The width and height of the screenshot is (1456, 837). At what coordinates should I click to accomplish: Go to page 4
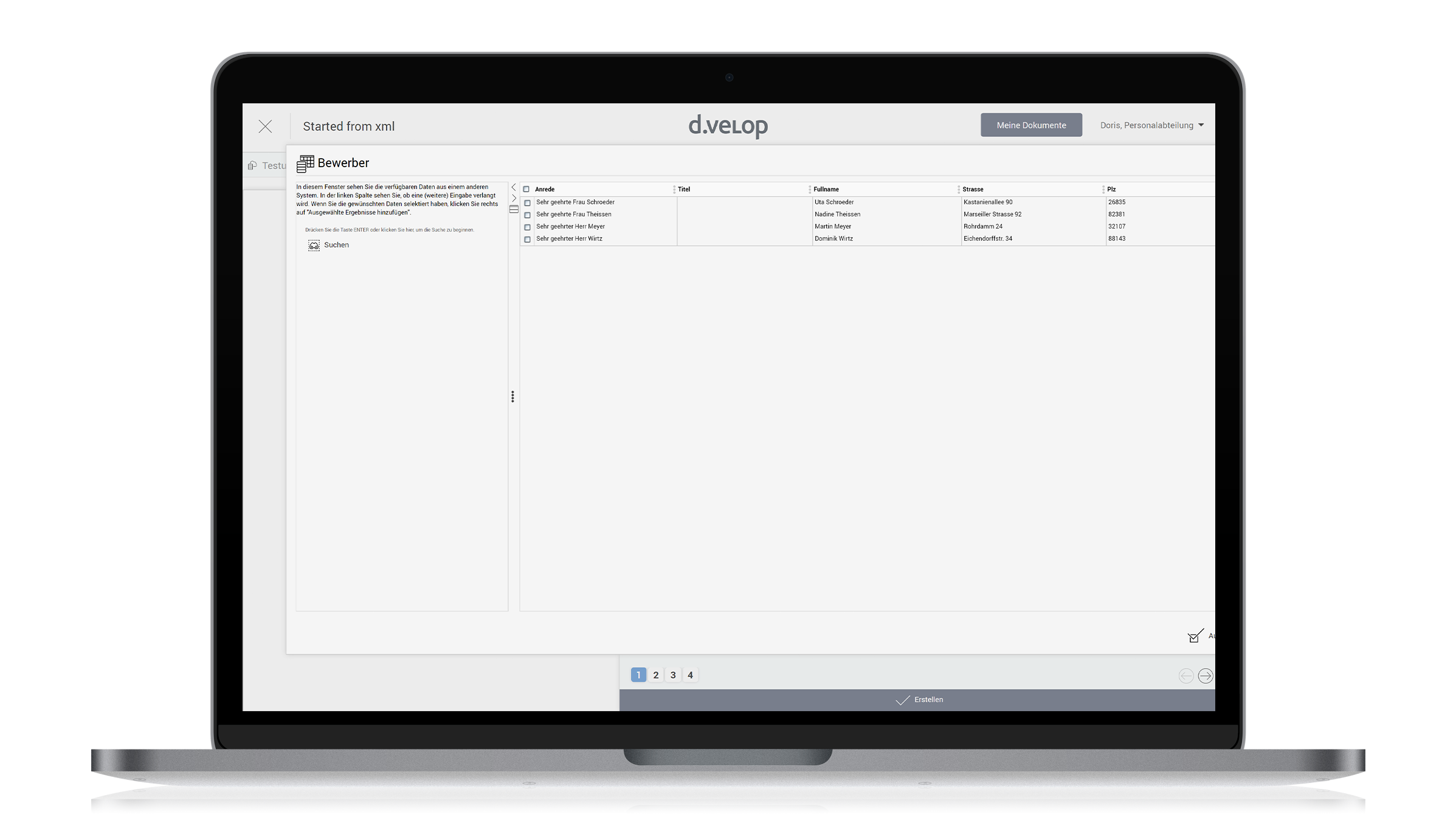click(x=690, y=675)
